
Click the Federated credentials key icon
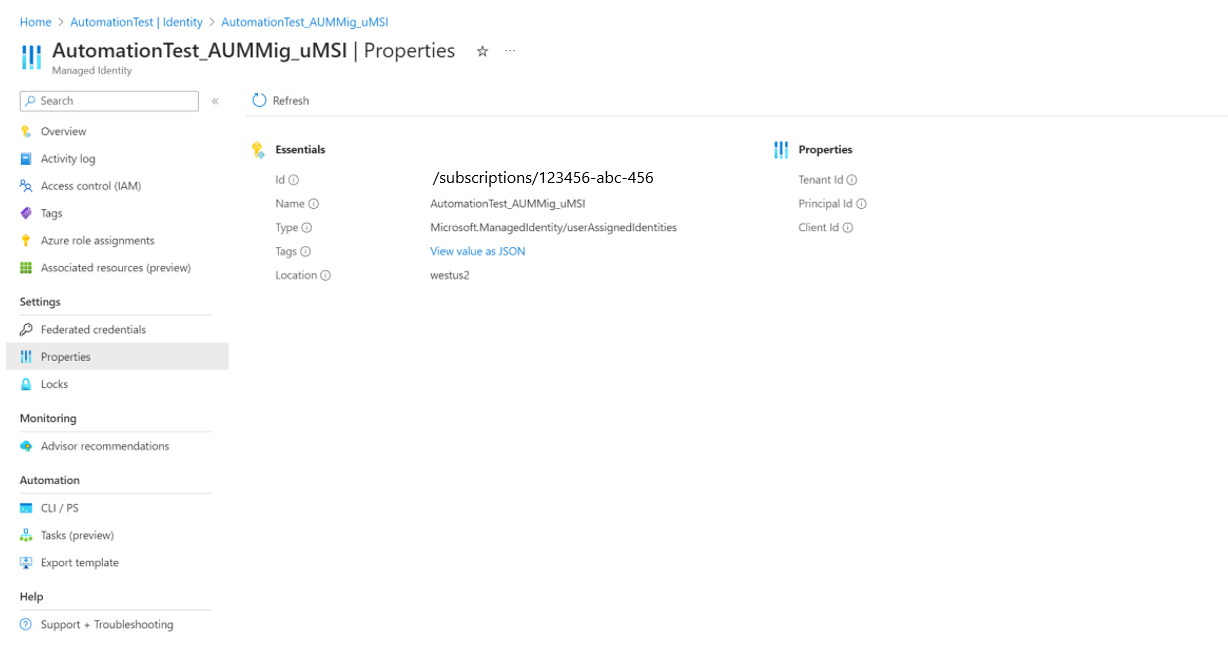26,330
